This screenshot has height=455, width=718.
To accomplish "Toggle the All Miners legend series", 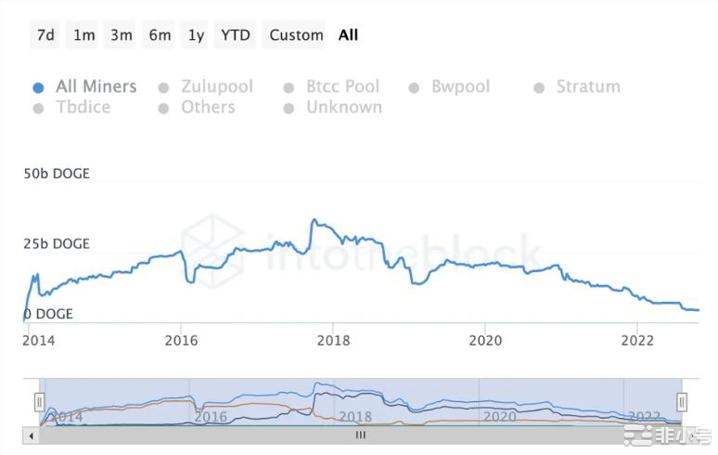I will click(38, 87).
